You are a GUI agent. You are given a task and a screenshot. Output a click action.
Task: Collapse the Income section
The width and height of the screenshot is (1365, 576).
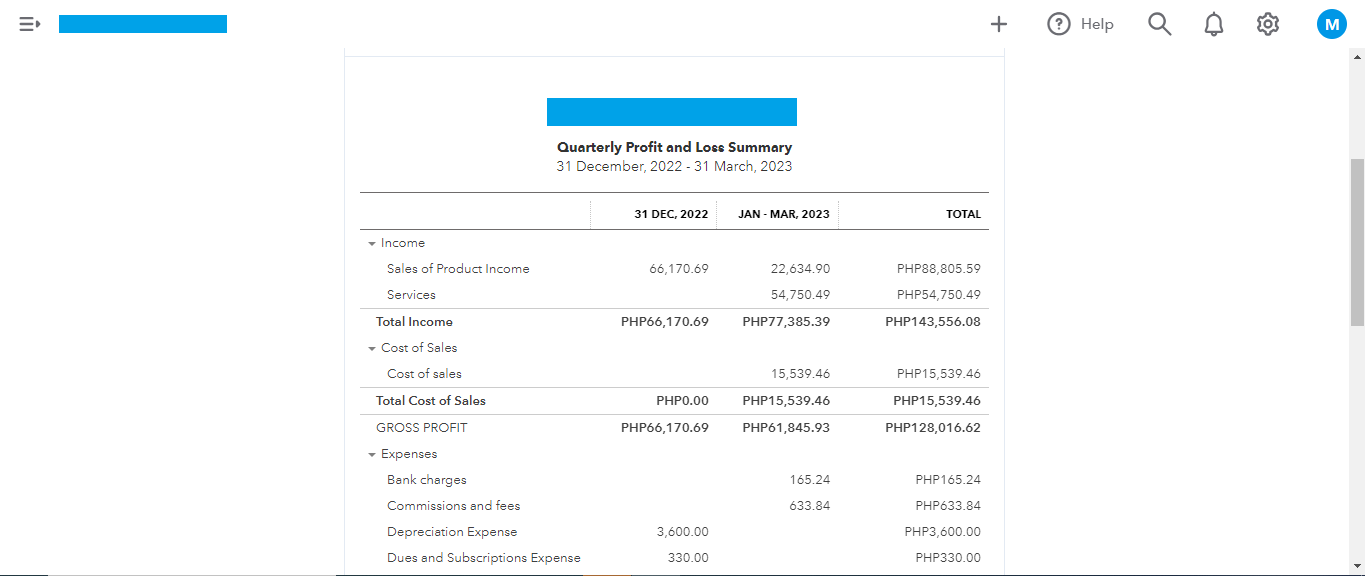[x=372, y=243]
